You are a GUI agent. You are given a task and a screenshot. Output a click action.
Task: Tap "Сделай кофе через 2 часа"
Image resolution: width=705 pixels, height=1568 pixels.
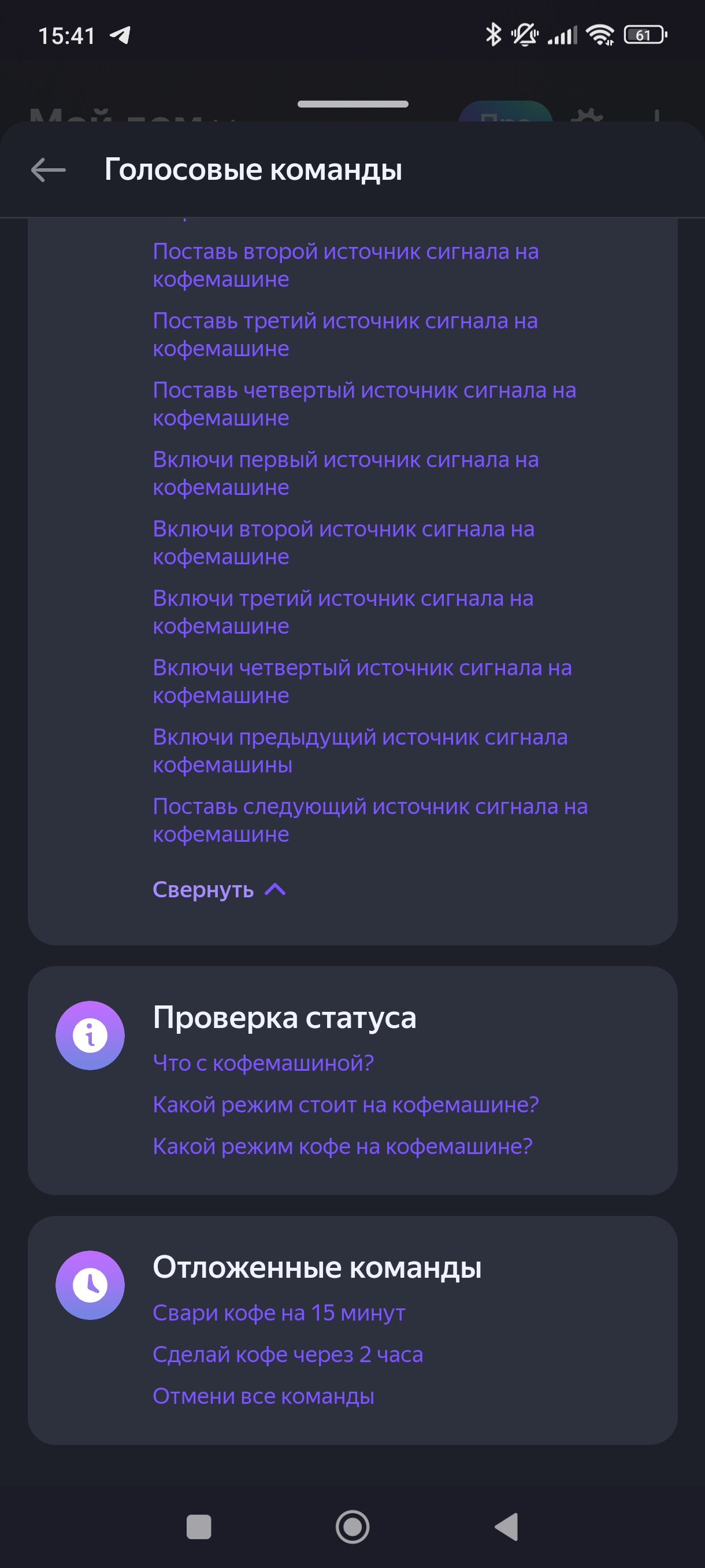pos(288,1354)
